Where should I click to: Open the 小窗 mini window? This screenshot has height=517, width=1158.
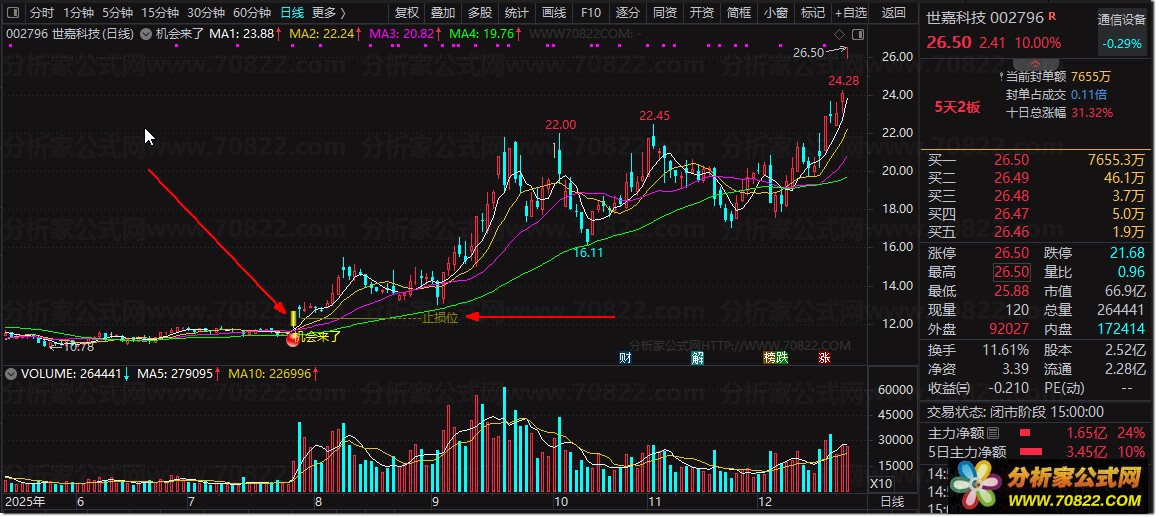[775, 13]
